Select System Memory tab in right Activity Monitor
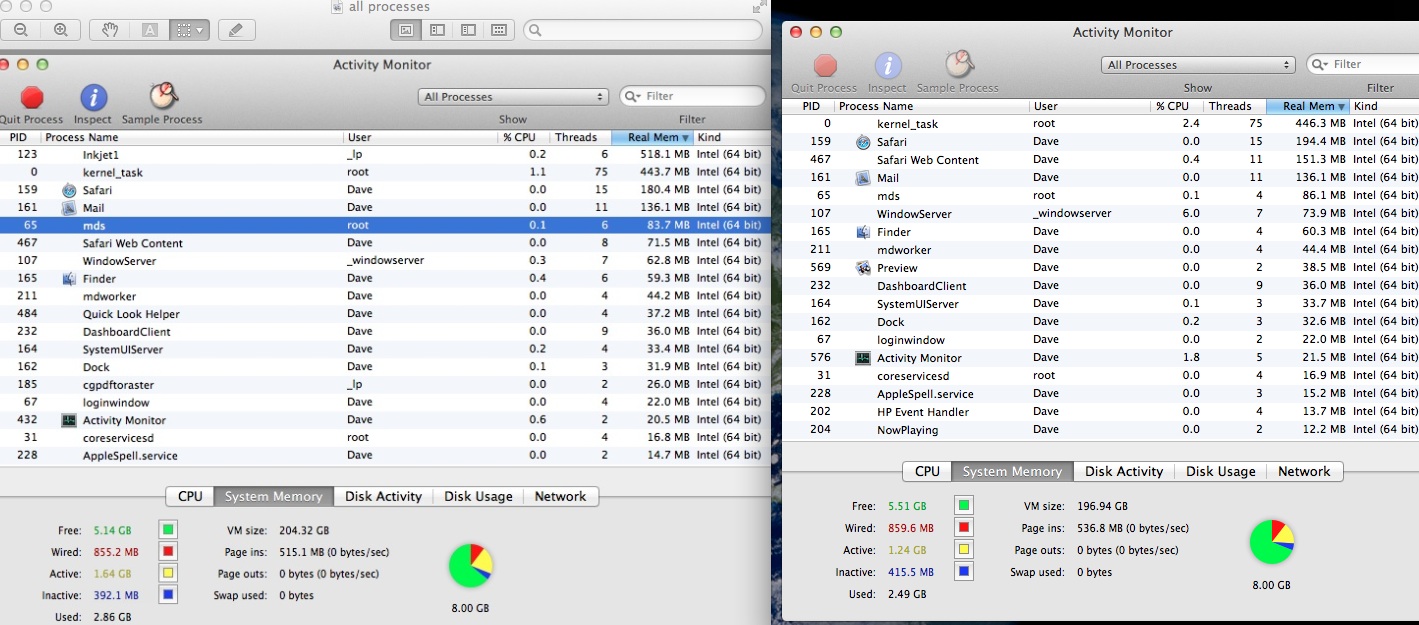This screenshot has height=625, width=1419. pos(1012,471)
